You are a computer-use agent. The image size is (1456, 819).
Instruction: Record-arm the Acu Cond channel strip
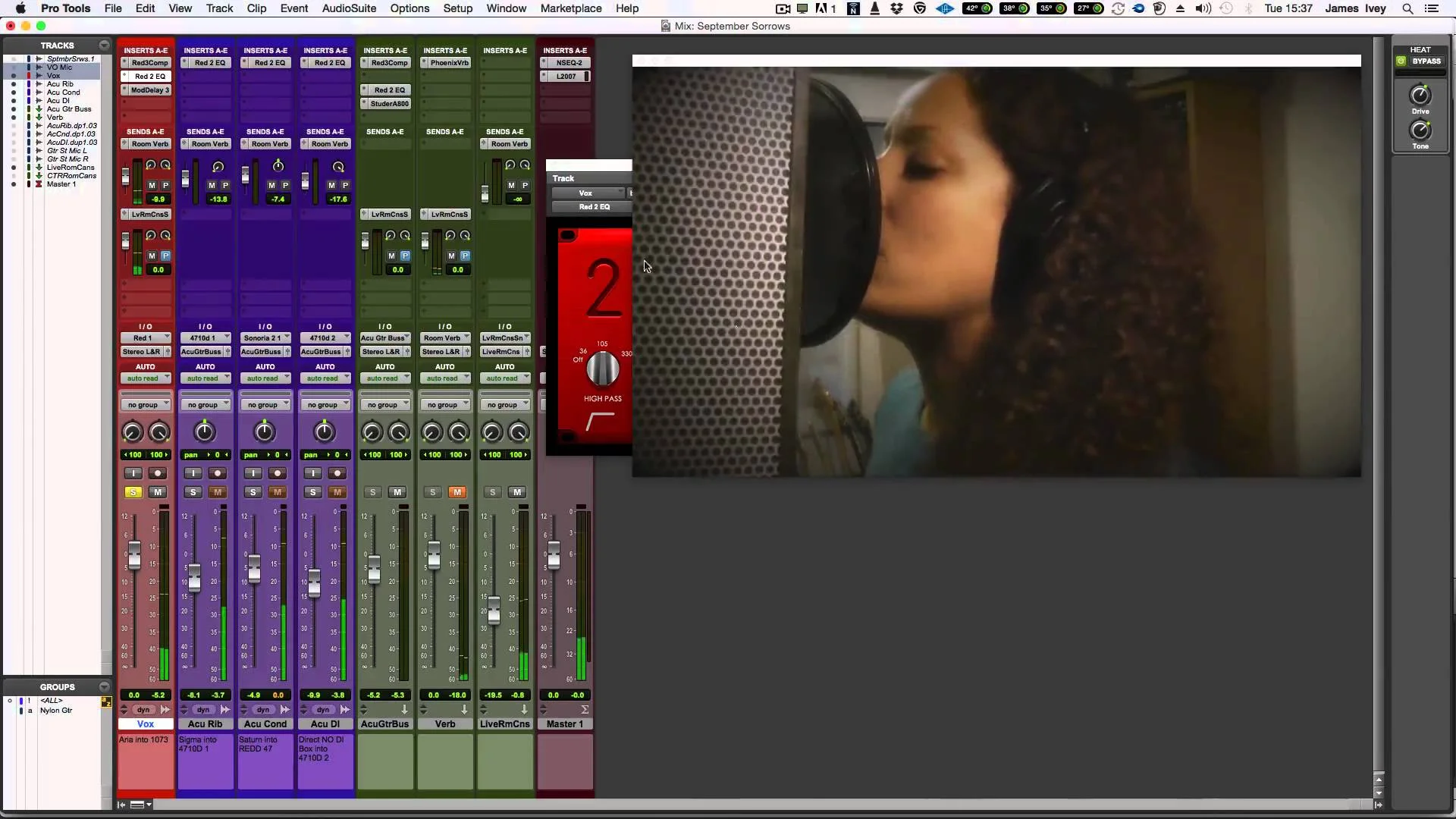click(x=277, y=473)
